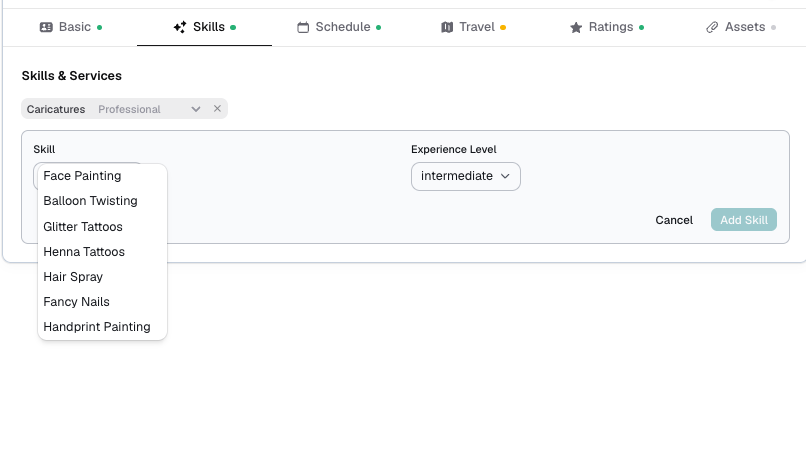The image size is (806, 464).
Task: Click the Caricatures skill chip label
Action: 56,109
